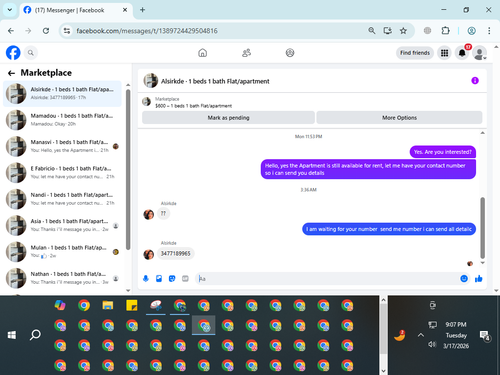Open the Facebook logo home link
The image size is (500, 375).
click(x=13, y=53)
